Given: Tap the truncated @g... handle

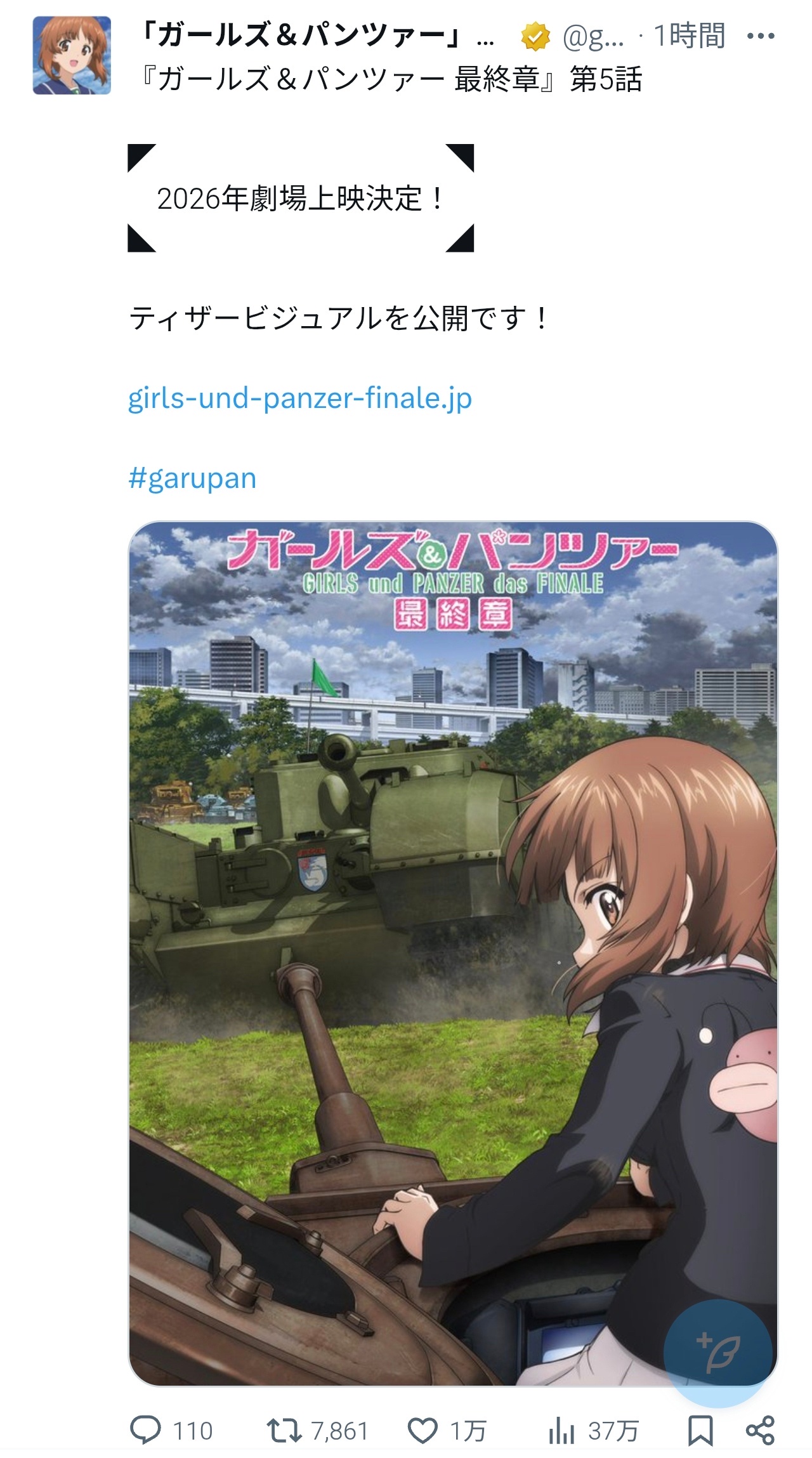Looking at the screenshot, I should (593, 37).
